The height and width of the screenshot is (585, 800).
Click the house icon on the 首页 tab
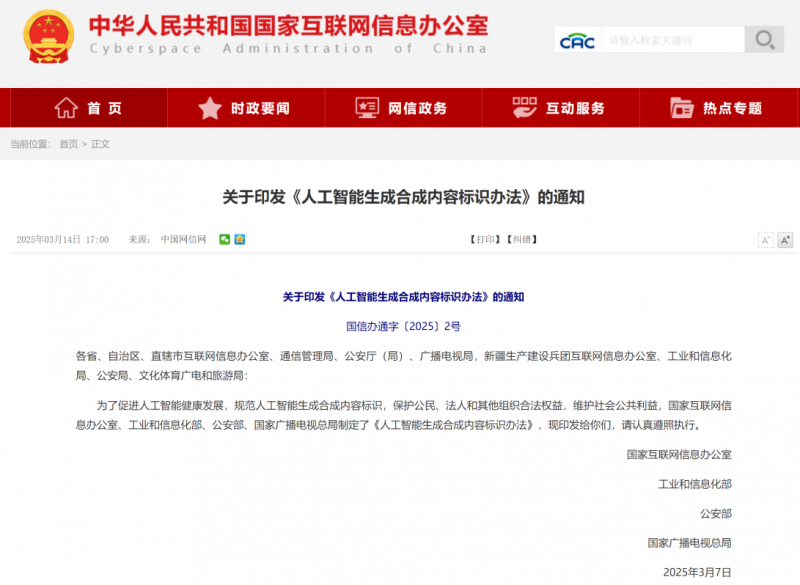[x=68, y=108]
